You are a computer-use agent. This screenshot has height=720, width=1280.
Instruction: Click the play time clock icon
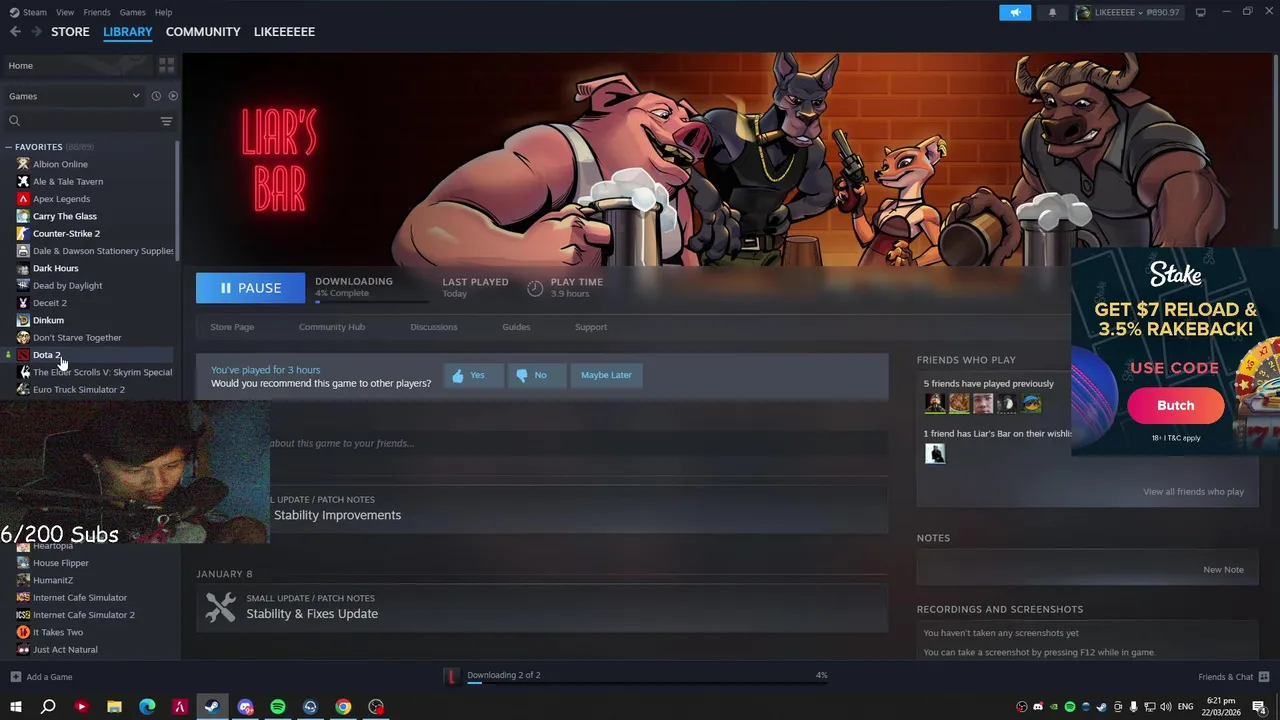(535, 288)
